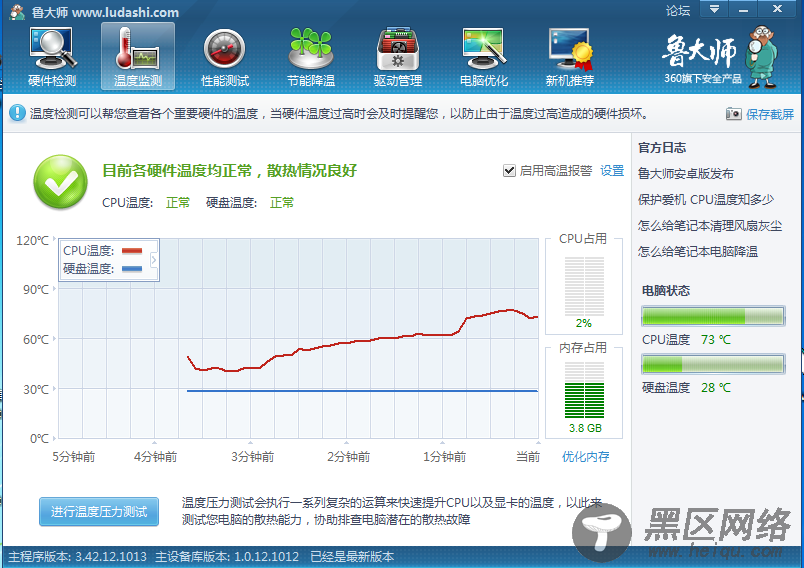Collapse the chart legend with arrow
The width and height of the screenshot is (804, 568).
(x=154, y=260)
